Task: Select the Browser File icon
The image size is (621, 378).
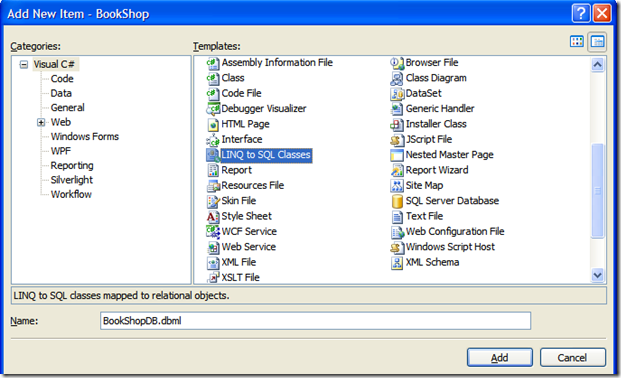Action: tap(397, 63)
